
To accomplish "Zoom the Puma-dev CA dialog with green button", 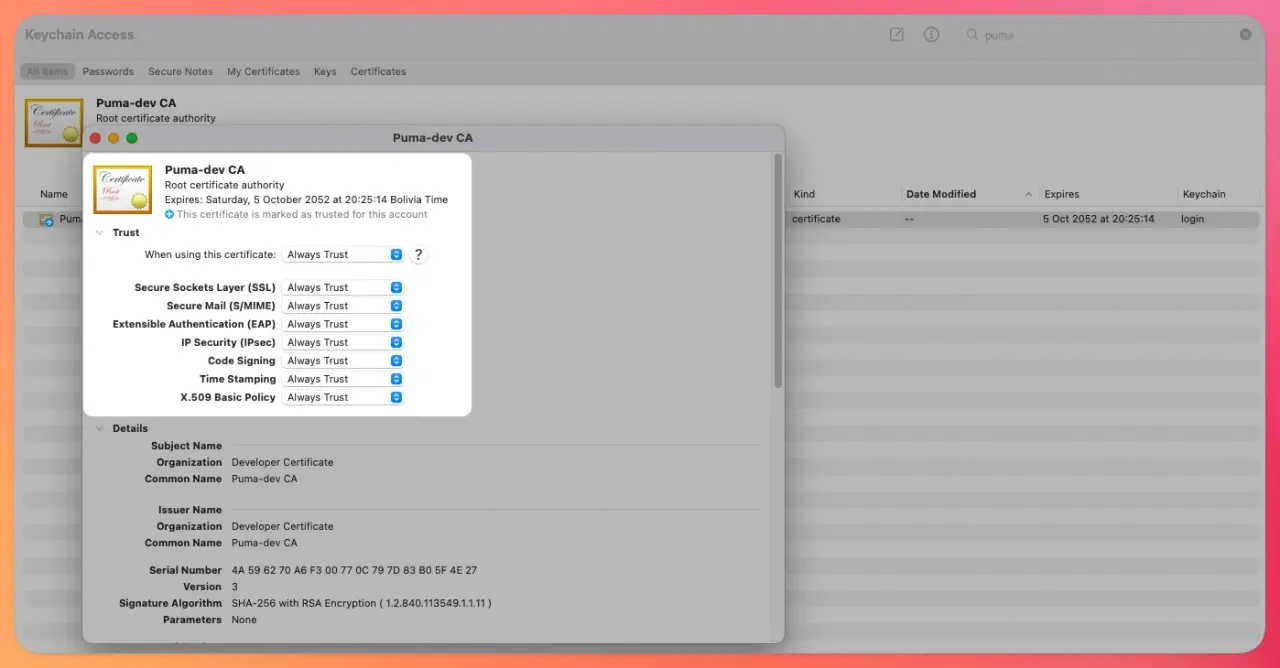I will (132, 138).
